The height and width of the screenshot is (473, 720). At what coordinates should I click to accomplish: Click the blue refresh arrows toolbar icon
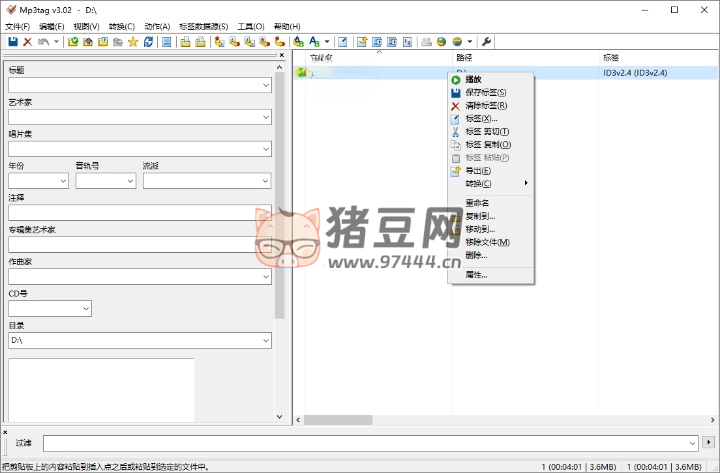(148, 42)
